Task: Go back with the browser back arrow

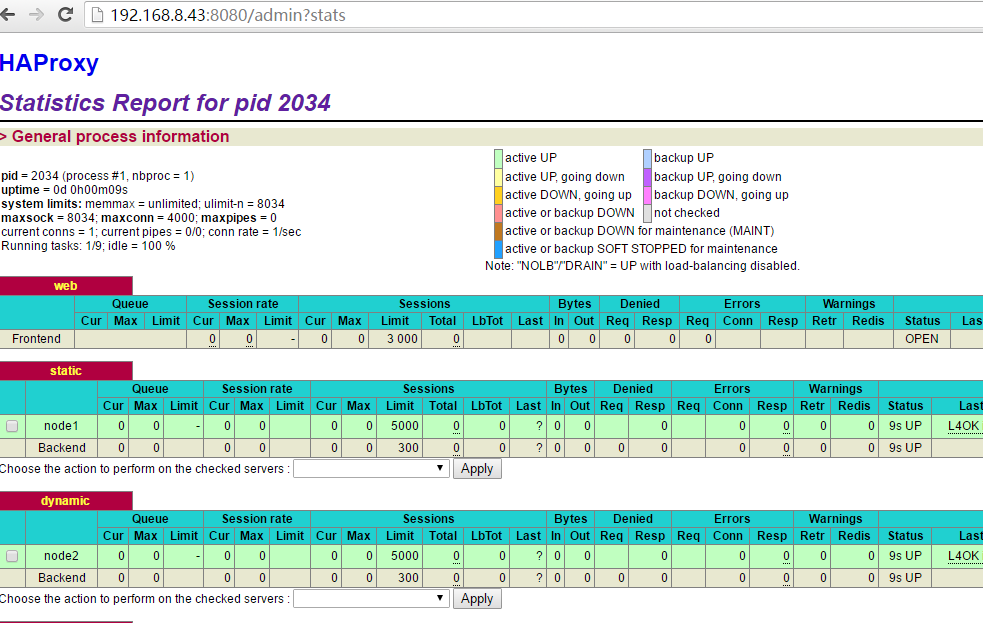Action: (8, 14)
